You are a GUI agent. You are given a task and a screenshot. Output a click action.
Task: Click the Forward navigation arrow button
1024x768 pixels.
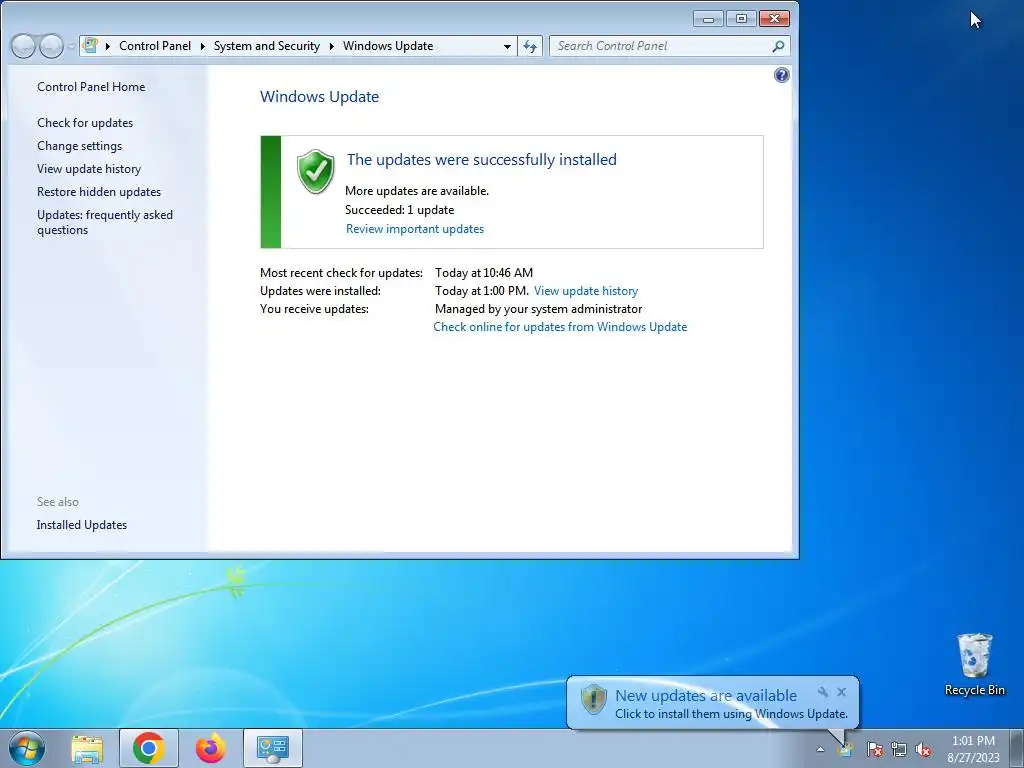pyautogui.click(x=51, y=46)
